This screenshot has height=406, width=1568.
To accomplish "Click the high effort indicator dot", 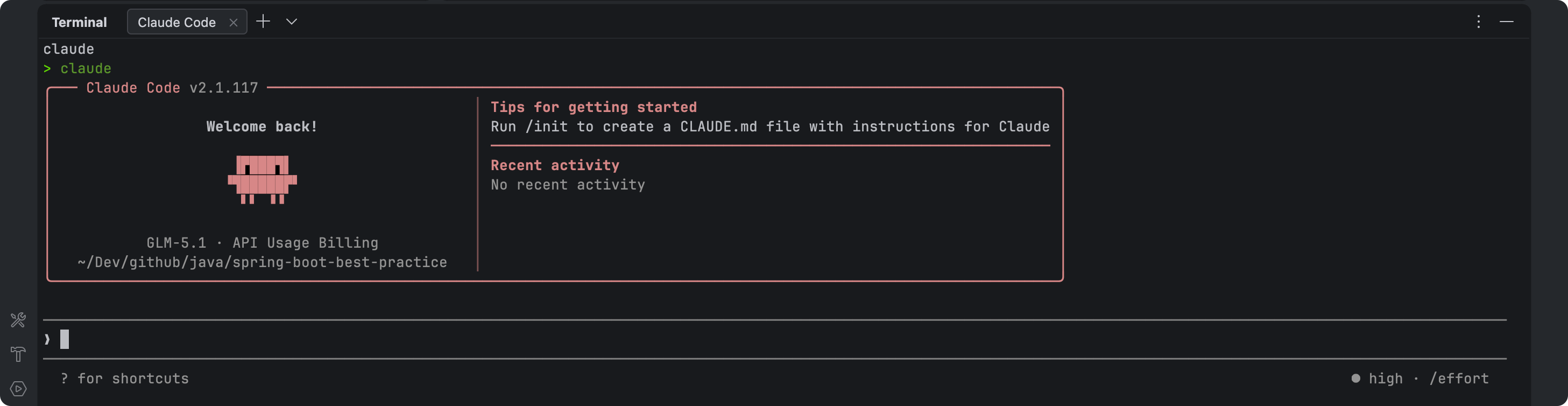I will click(x=1355, y=378).
